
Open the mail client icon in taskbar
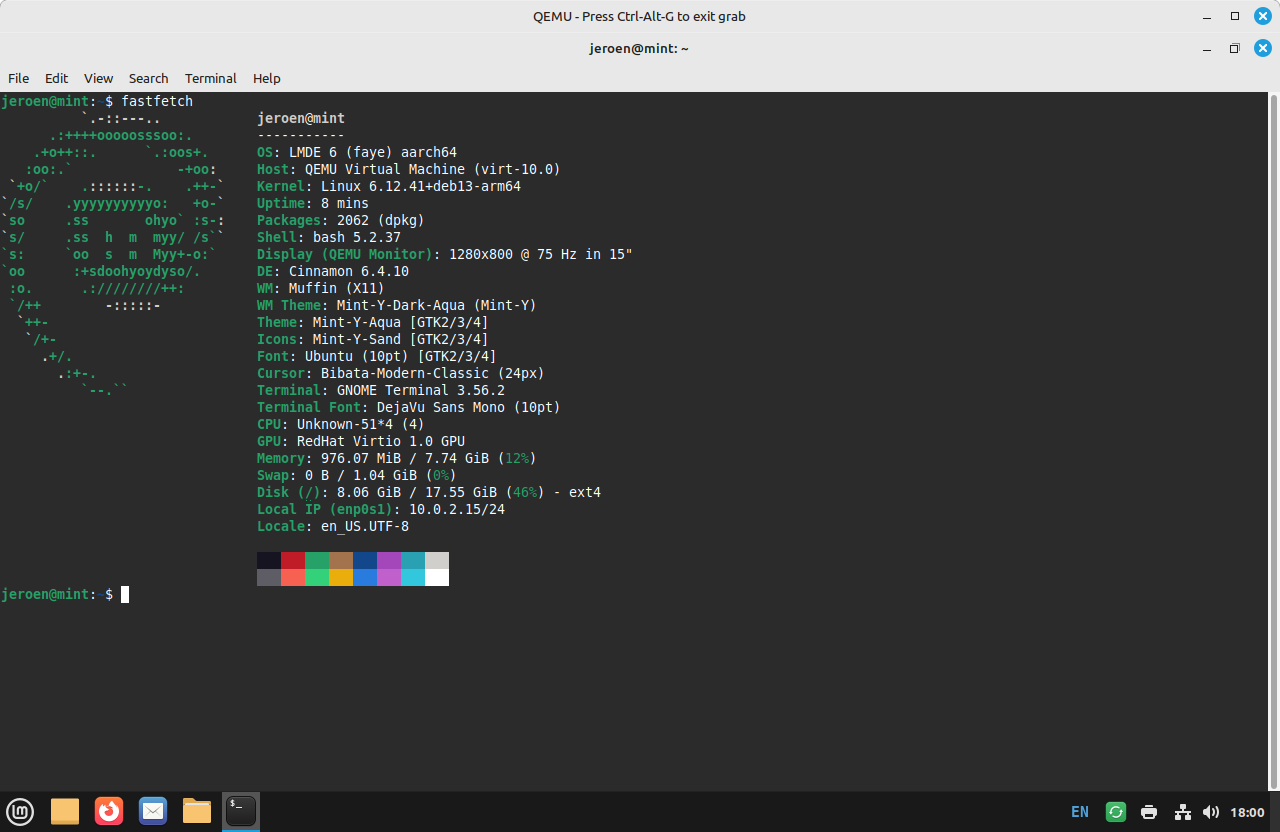click(153, 811)
